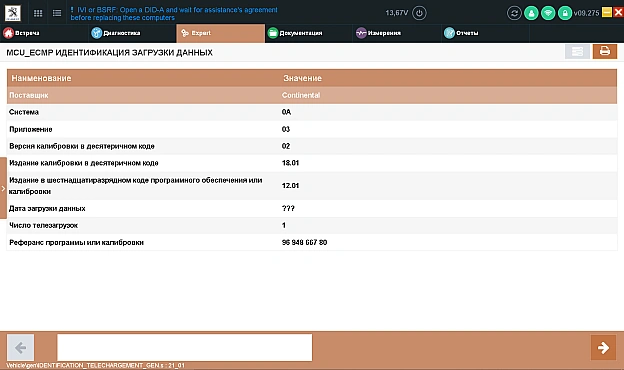Click the 18.01 value
624x370 pixels.
point(290,163)
